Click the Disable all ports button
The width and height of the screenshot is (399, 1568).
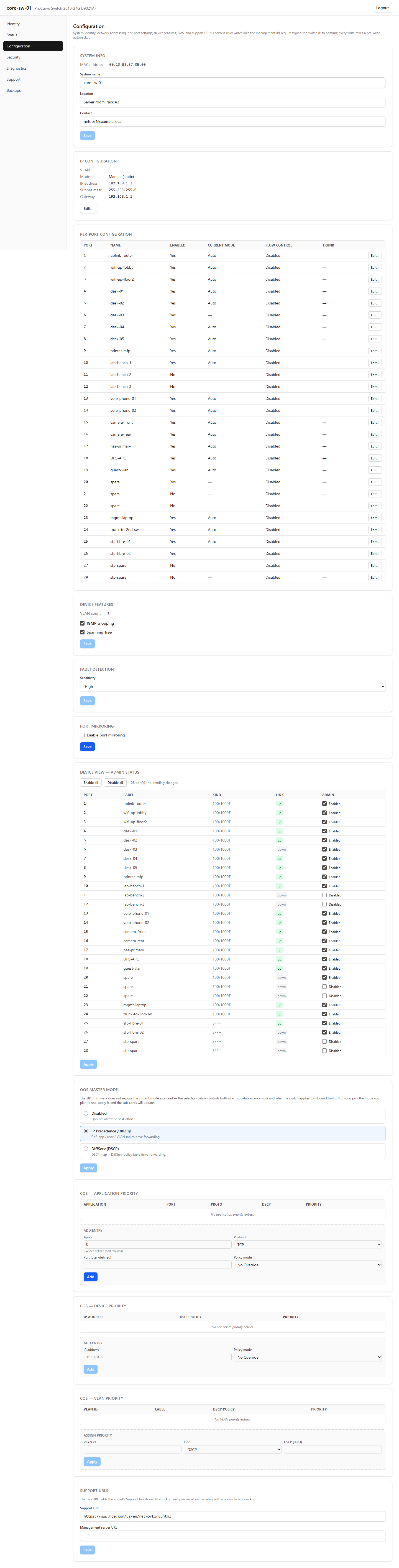pyautogui.click(x=115, y=783)
